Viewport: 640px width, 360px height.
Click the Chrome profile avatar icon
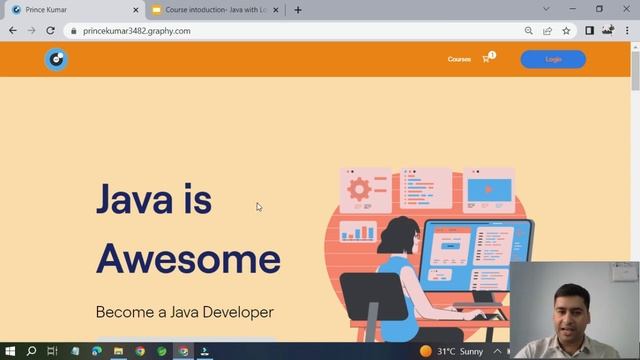click(x=608, y=30)
